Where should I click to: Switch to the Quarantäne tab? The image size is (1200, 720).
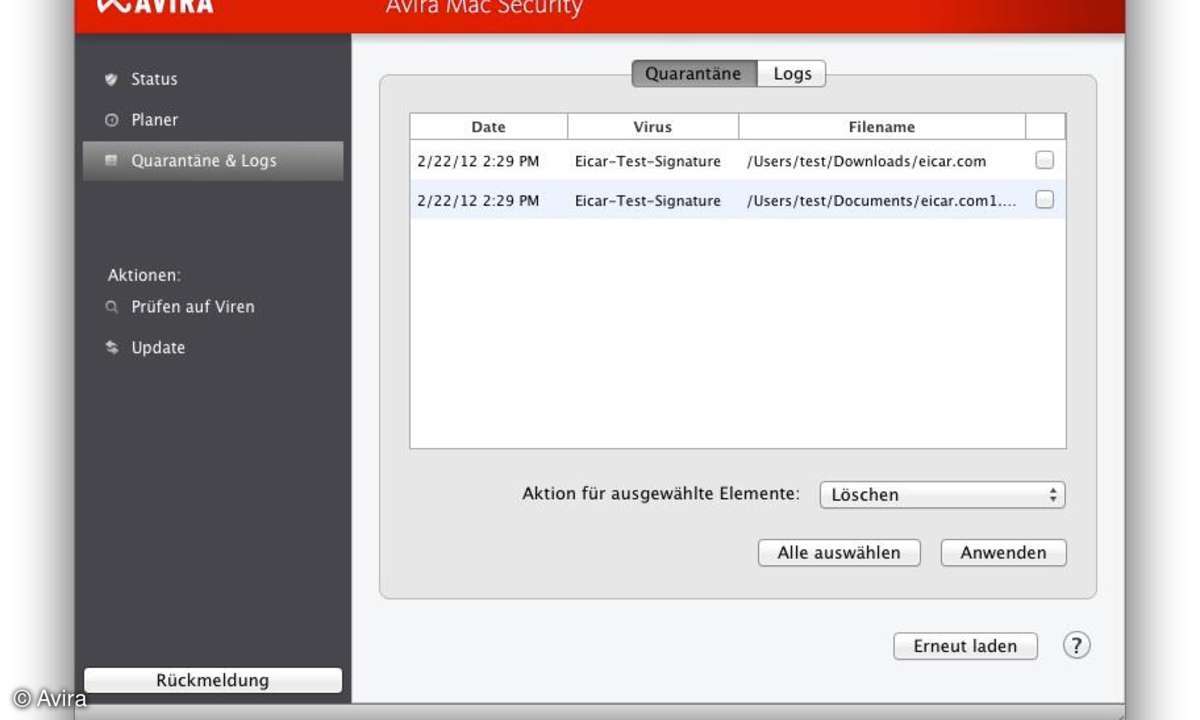694,74
